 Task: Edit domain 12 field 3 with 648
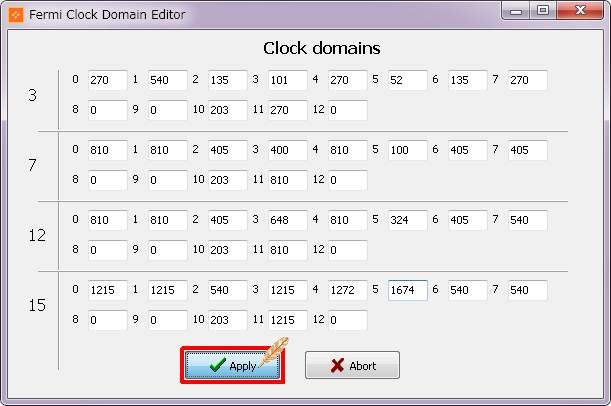(288, 221)
